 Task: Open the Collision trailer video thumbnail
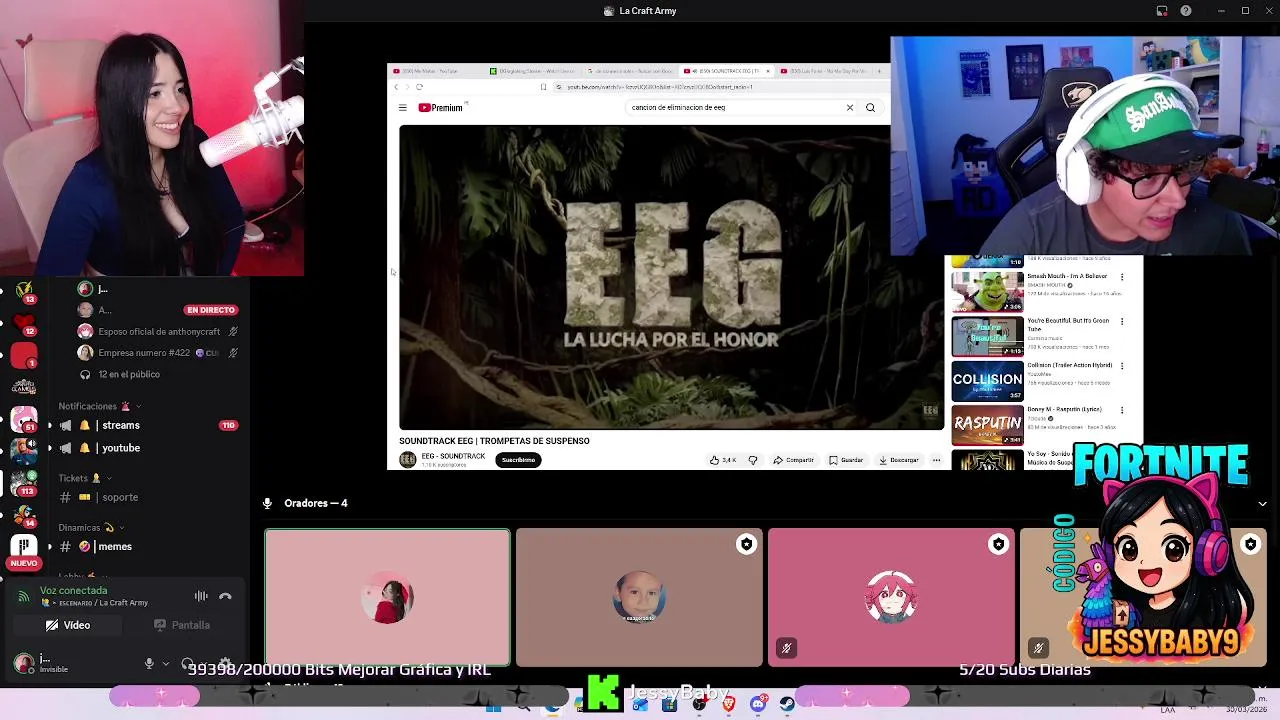pyautogui.click(x=987, y=380)
